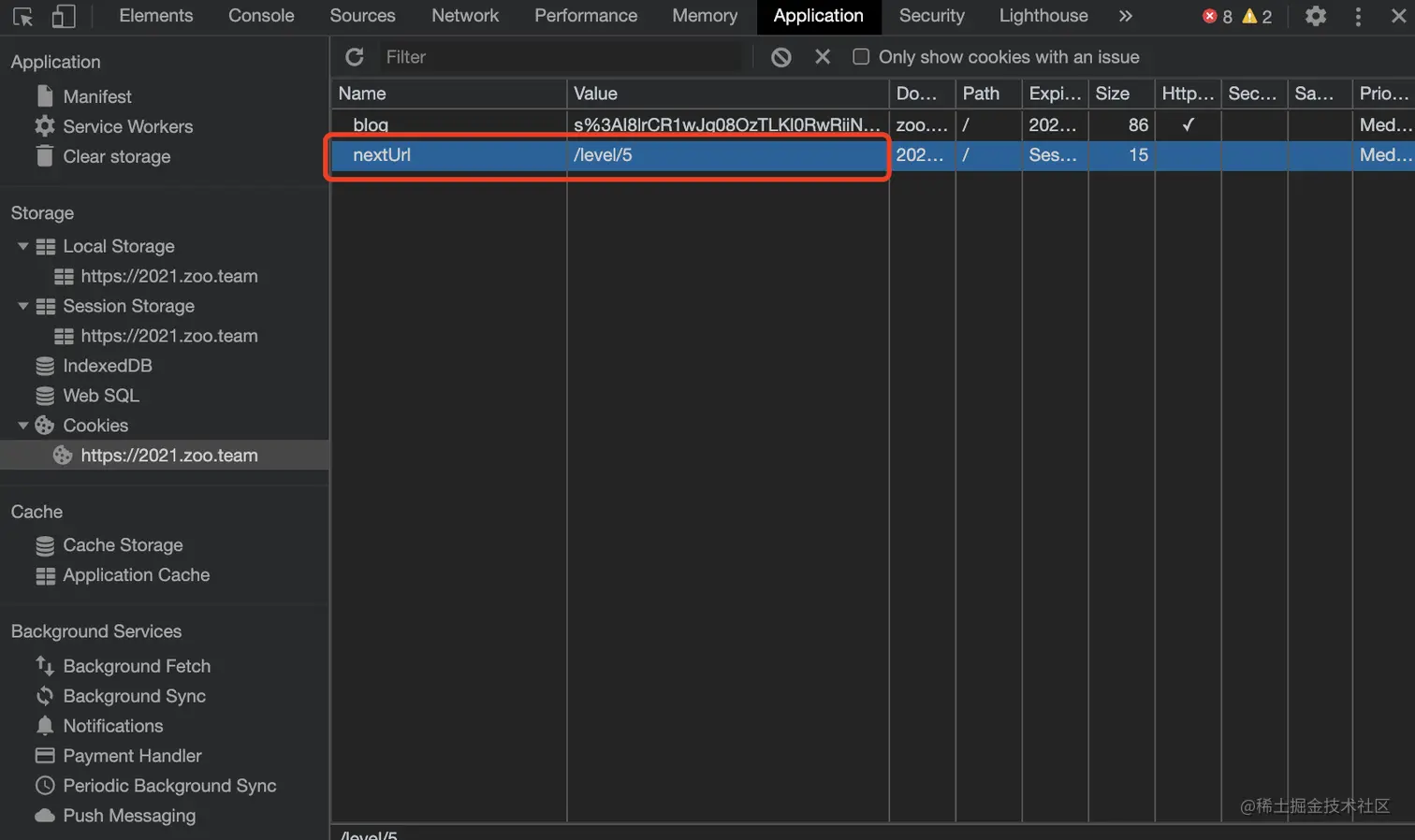Sort cookies by the HttpOnly column
The width and height of the screenshot is (1415, 840).
point(1188,94)
